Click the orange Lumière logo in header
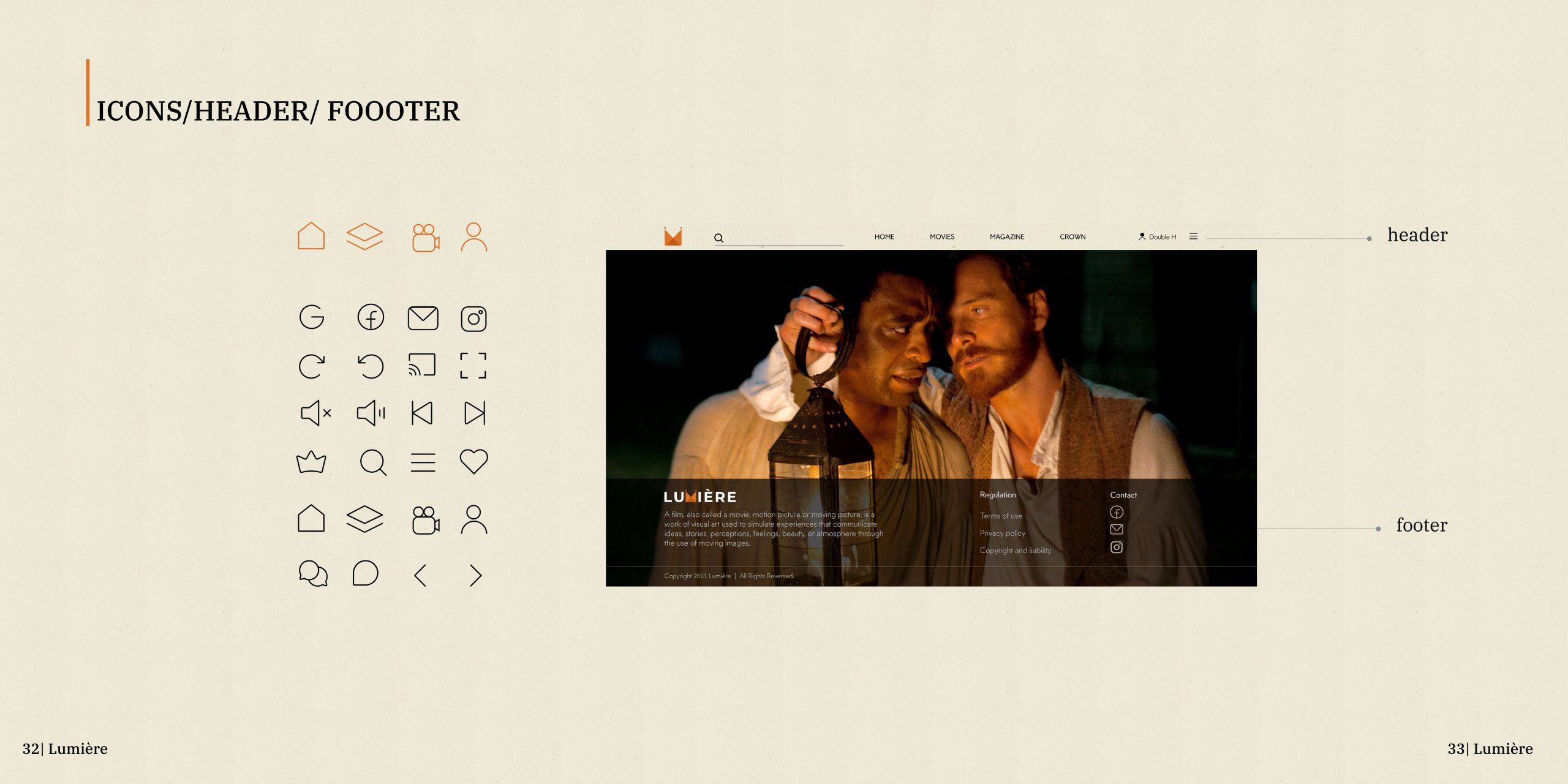Screen dimensions: 1568x784 (673, 236)
